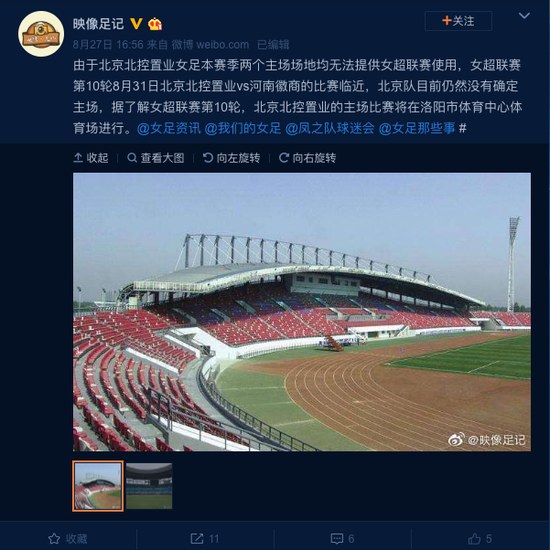Open 查看大图 to view large image

coord(156,158)
